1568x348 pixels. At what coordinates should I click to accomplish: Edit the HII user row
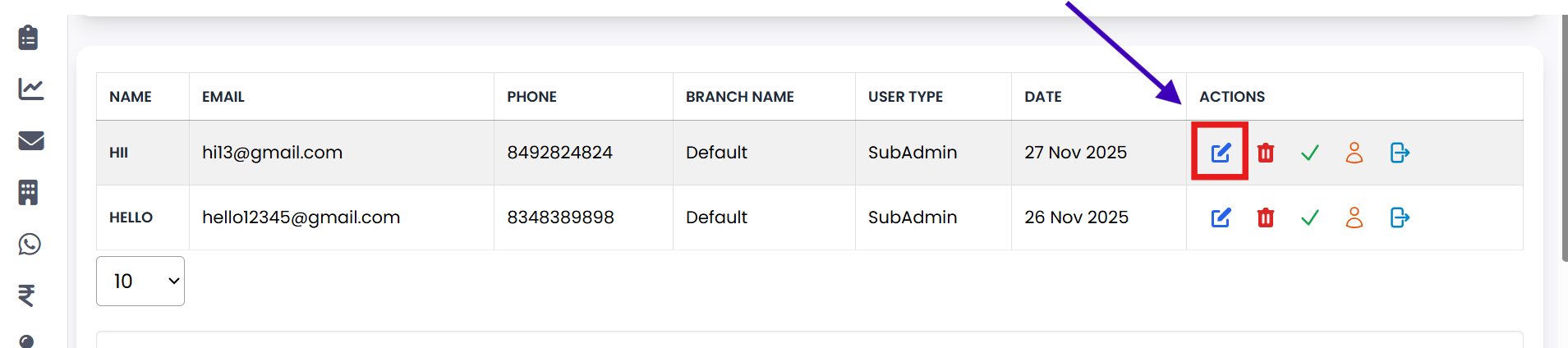pos(1221,153)
